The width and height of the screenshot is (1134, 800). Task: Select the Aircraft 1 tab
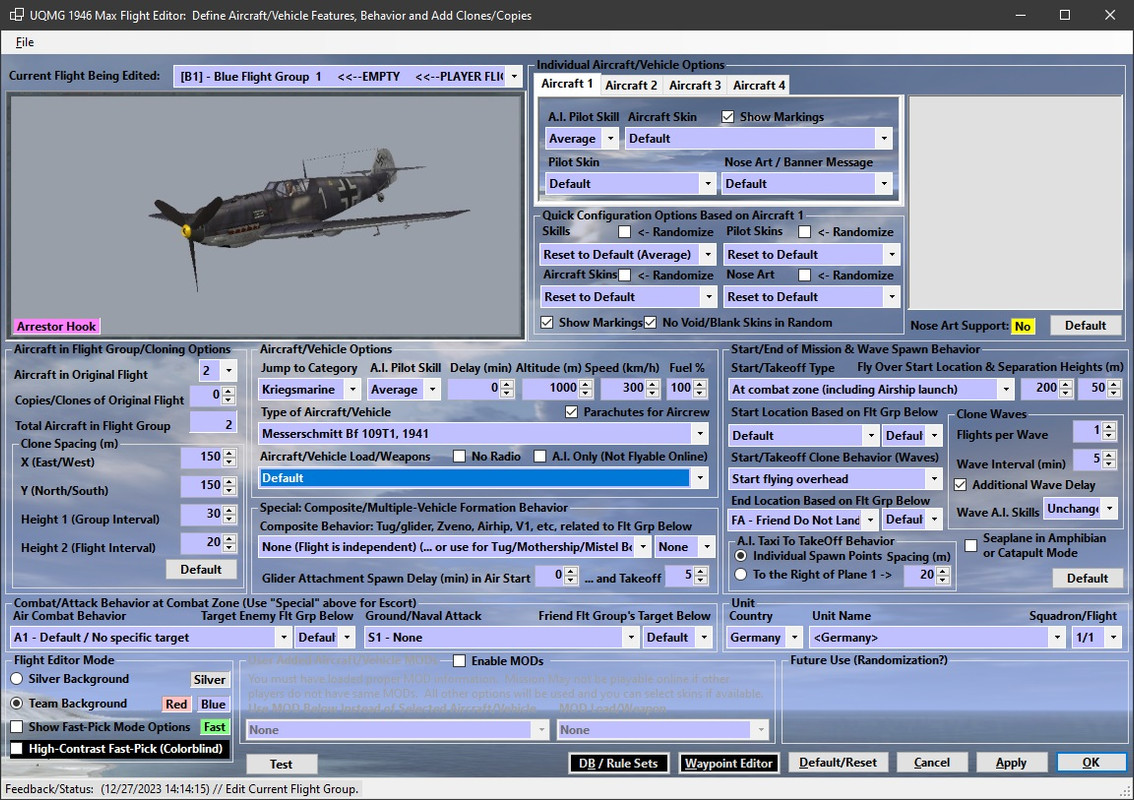pyautogui.click(x=567, y=84)
